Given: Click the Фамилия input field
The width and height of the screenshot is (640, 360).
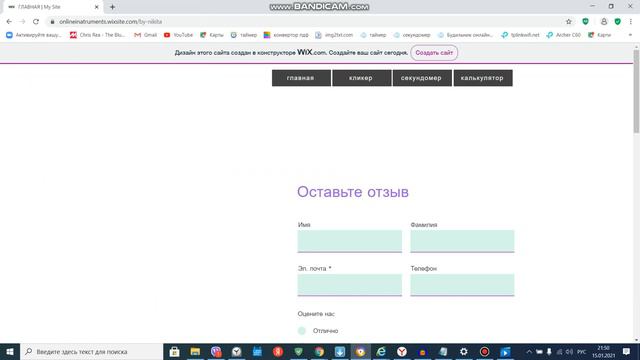Looking at the screenshot, I should tap(462, 241).
